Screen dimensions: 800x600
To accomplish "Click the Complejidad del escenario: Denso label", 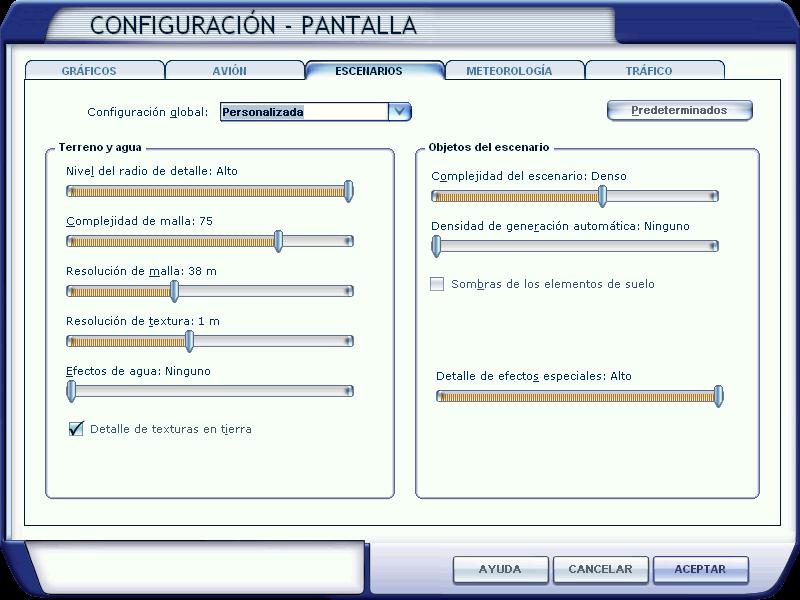I will point(529,176).
